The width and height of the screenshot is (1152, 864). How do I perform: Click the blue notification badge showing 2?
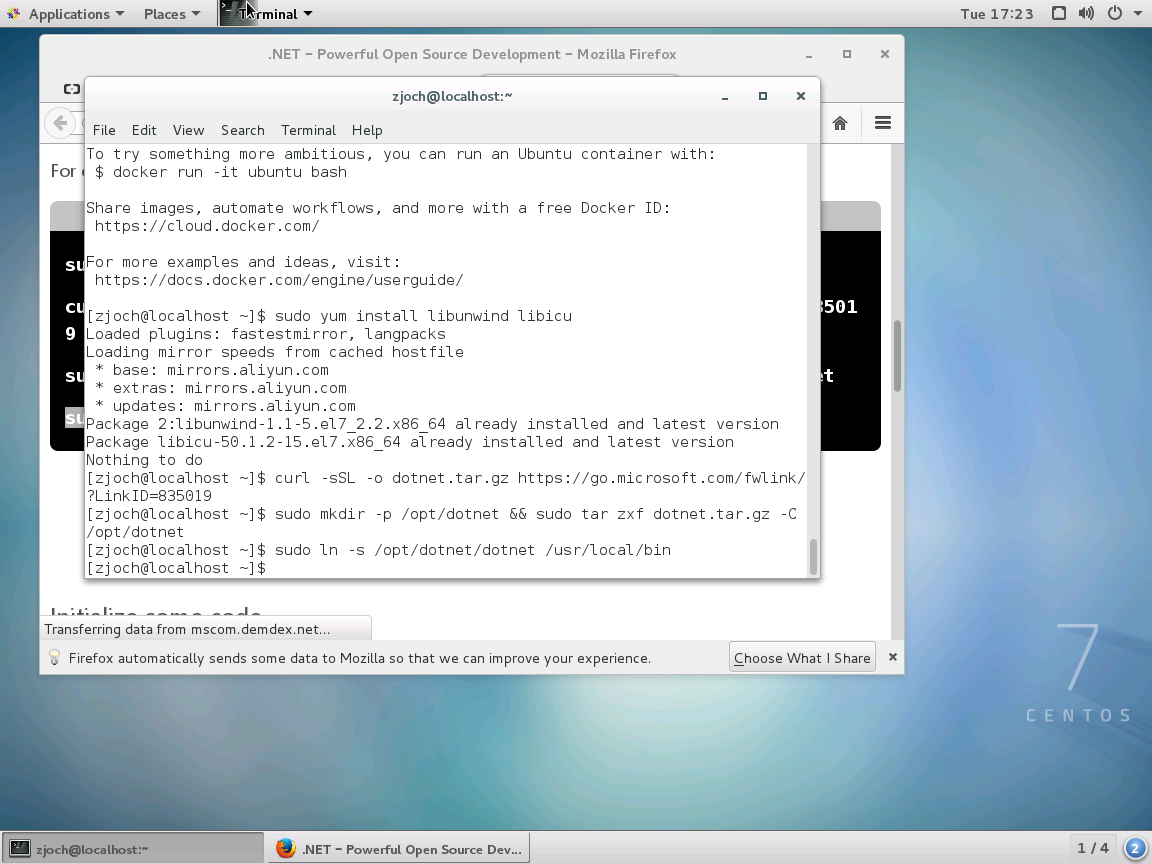pyautogui.click(x=1136, y=849)
